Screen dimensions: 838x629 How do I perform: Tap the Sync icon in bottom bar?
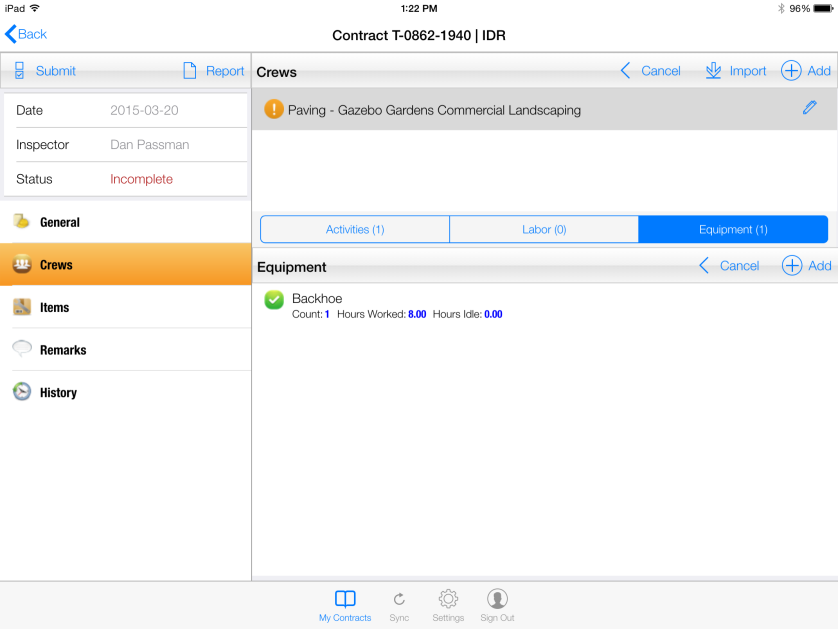point(399,599)
